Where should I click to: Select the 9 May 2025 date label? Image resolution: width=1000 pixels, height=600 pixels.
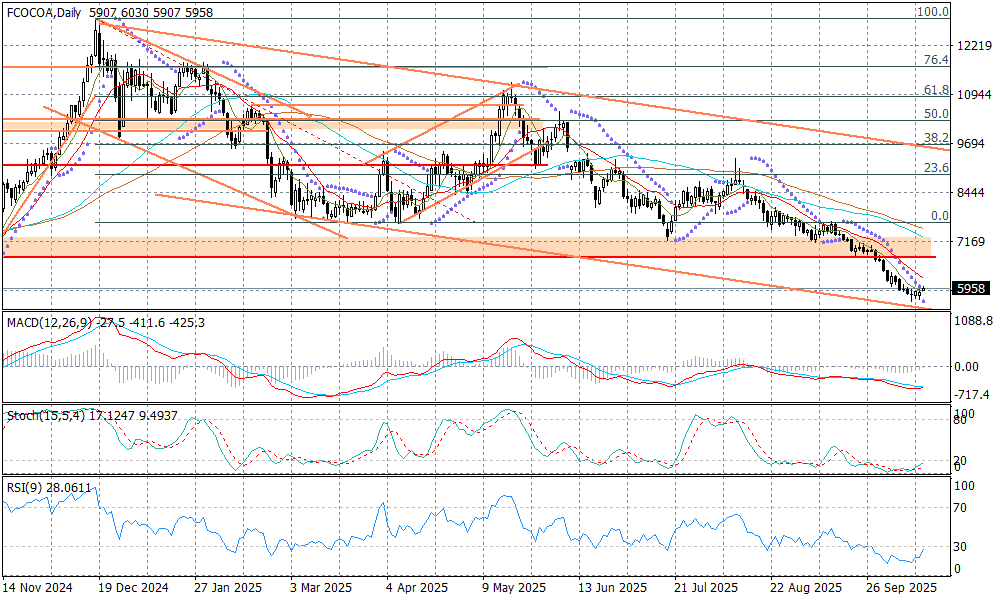pos(513,587)
